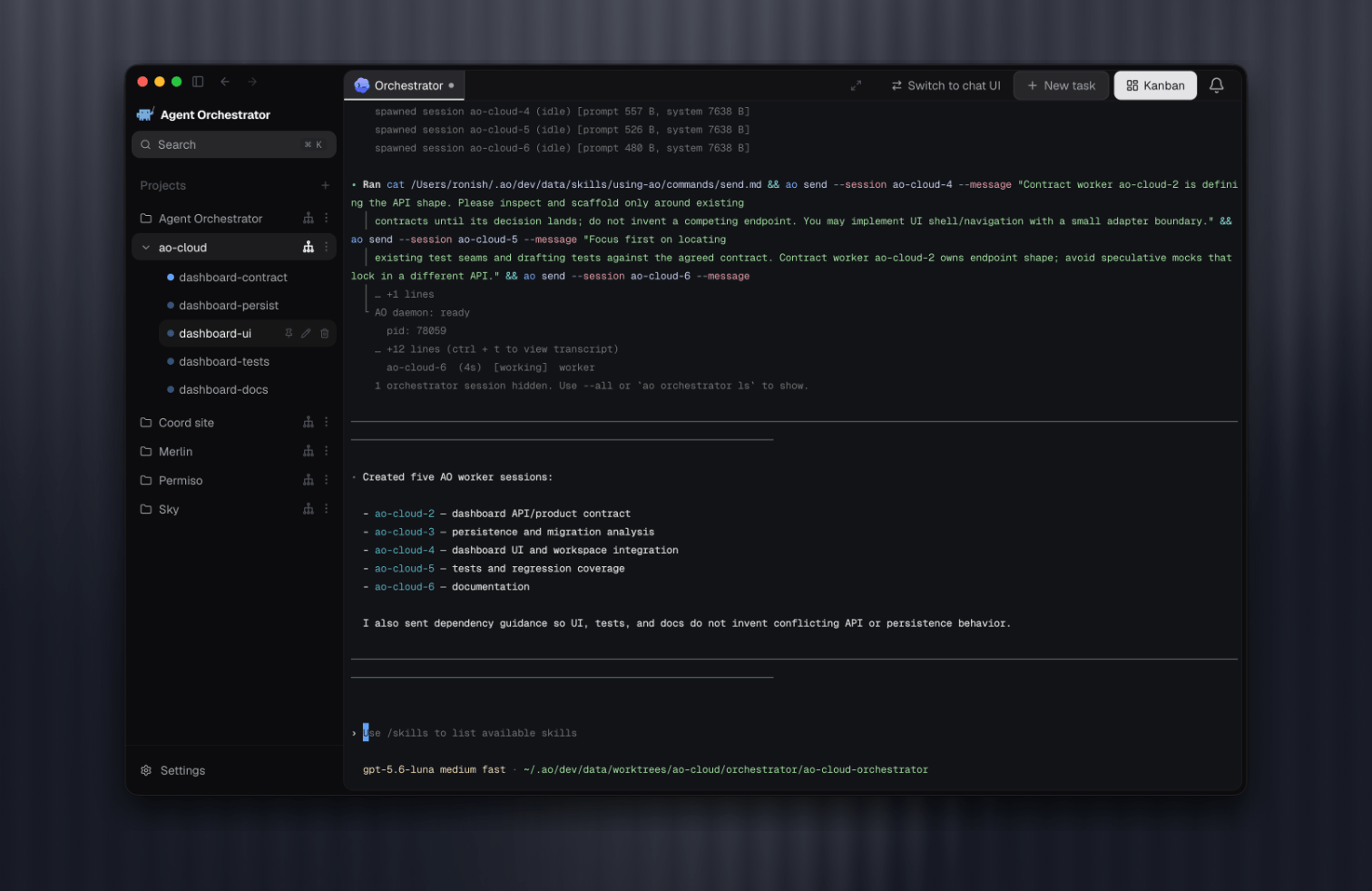Focus the Search field
1372x891 pixels.
[234, 144]
